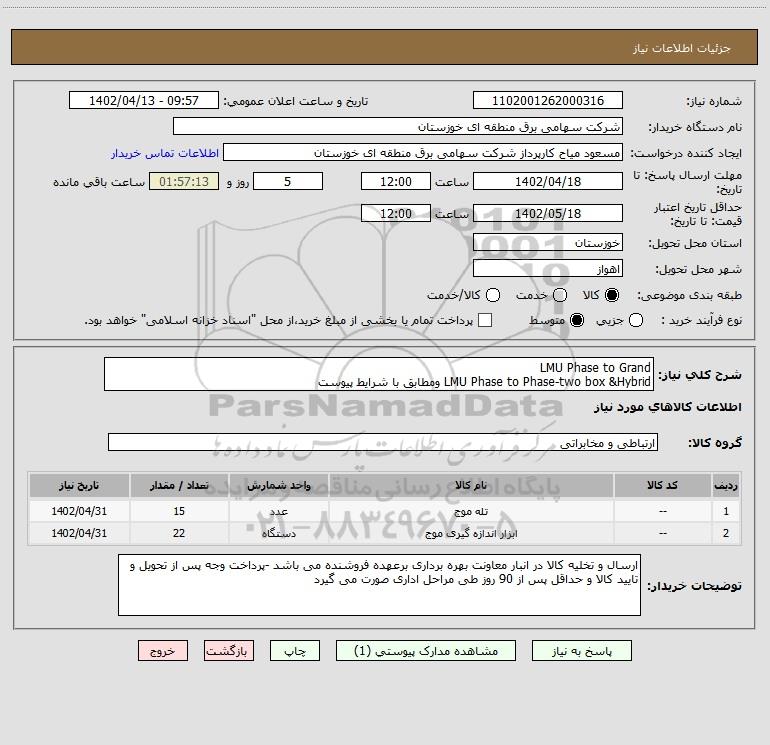770x745 pixels.
Task: Click the delivery city field اهواز
Action: pyautogui.click(x=548, y=268)
